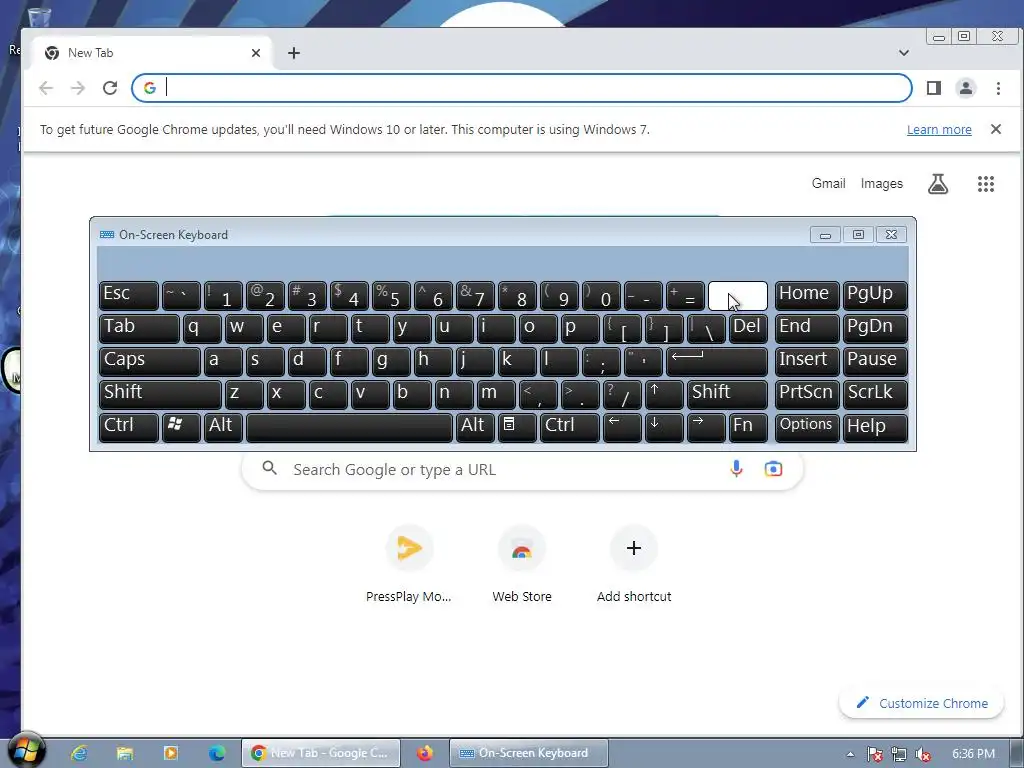Screen dimensions: 1024x768
Task: Open the Windows Start button
Action: coord(25,751)
